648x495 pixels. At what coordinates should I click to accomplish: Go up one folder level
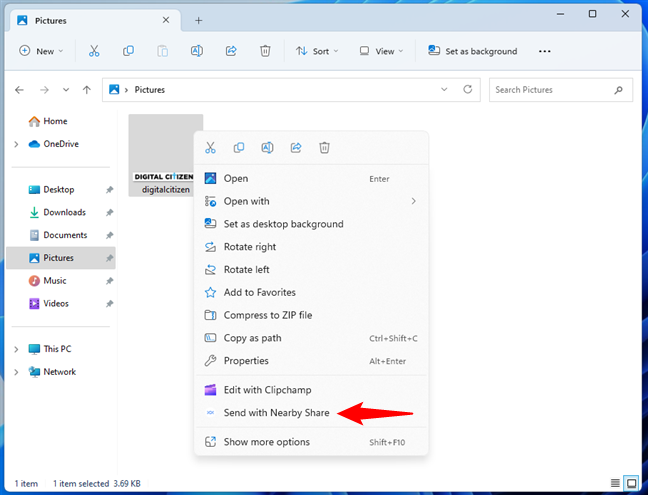coord(87,90)
